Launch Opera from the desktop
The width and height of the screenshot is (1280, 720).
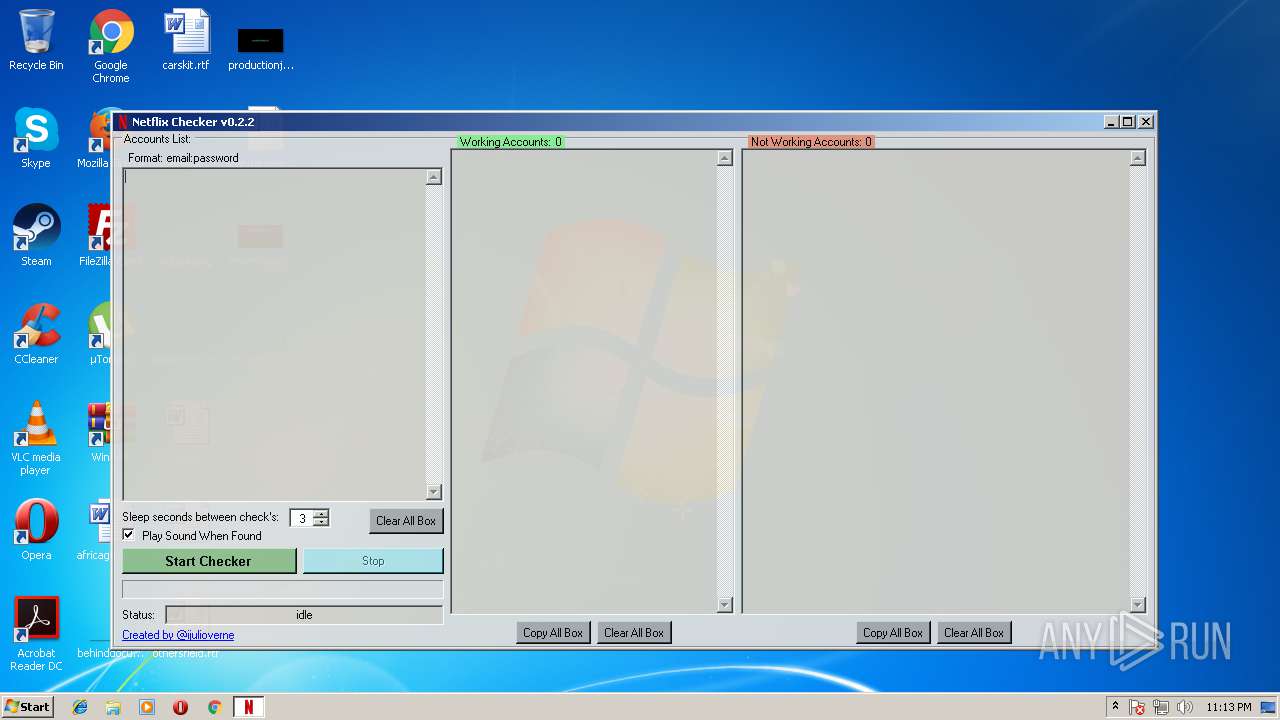(36, 530)
